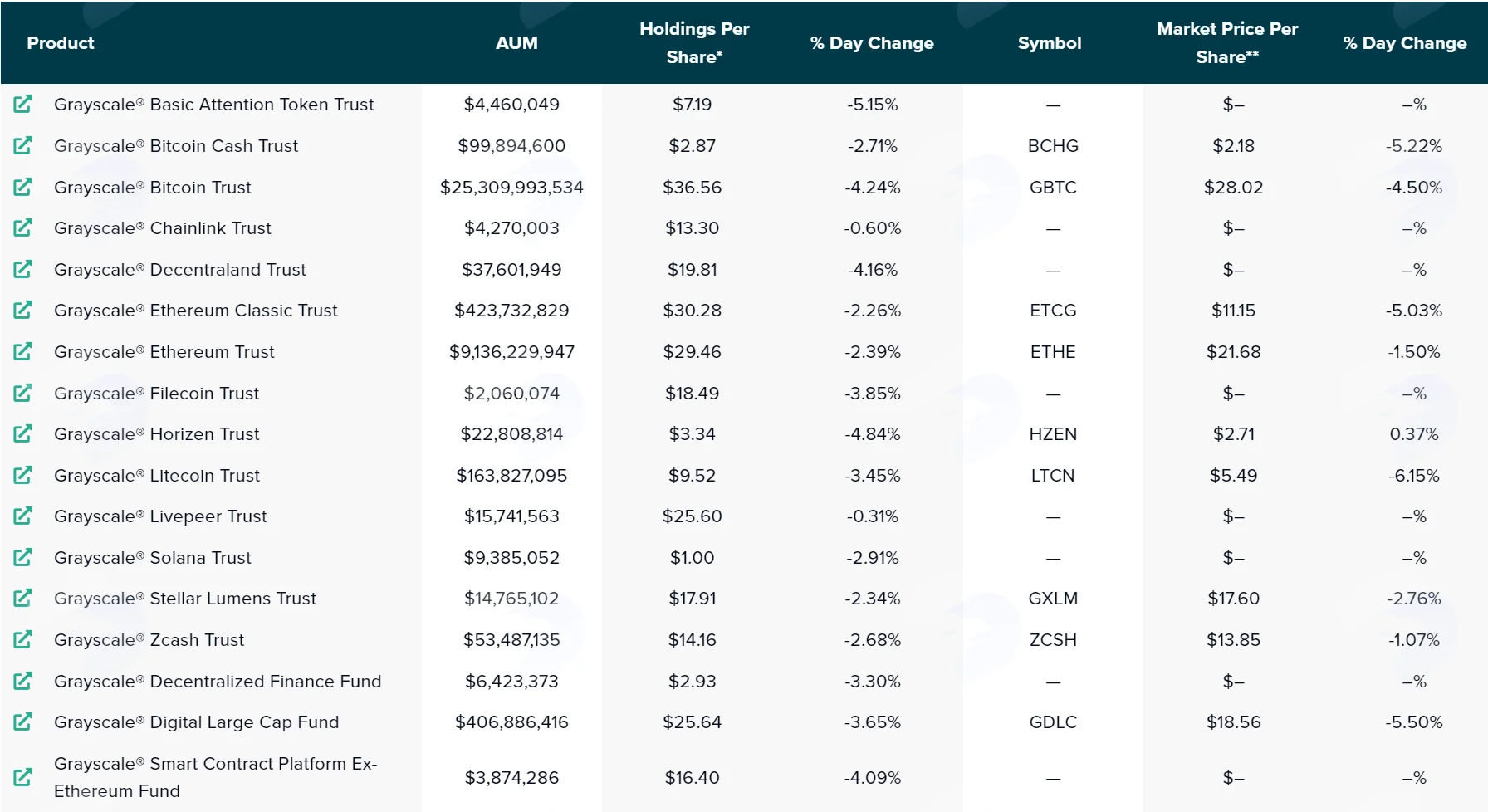
Task: Click external link icon beside Filecoin Trust
Action: pos(23,393)
